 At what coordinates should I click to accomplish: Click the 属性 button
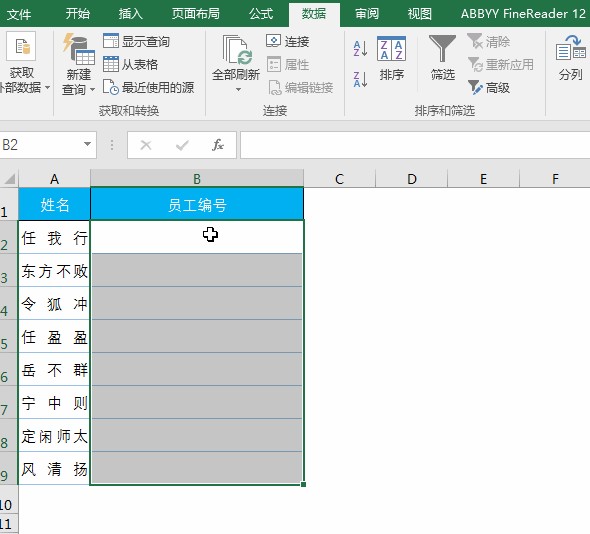tap(288, 64)
